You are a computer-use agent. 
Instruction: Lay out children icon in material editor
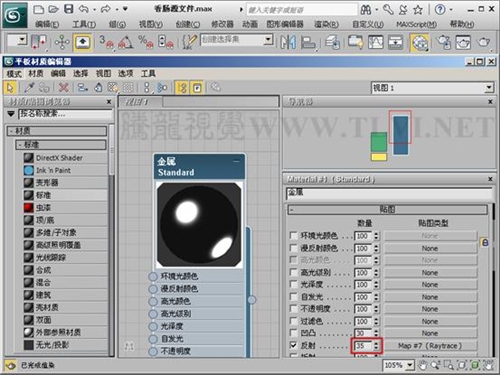point(162,88)
